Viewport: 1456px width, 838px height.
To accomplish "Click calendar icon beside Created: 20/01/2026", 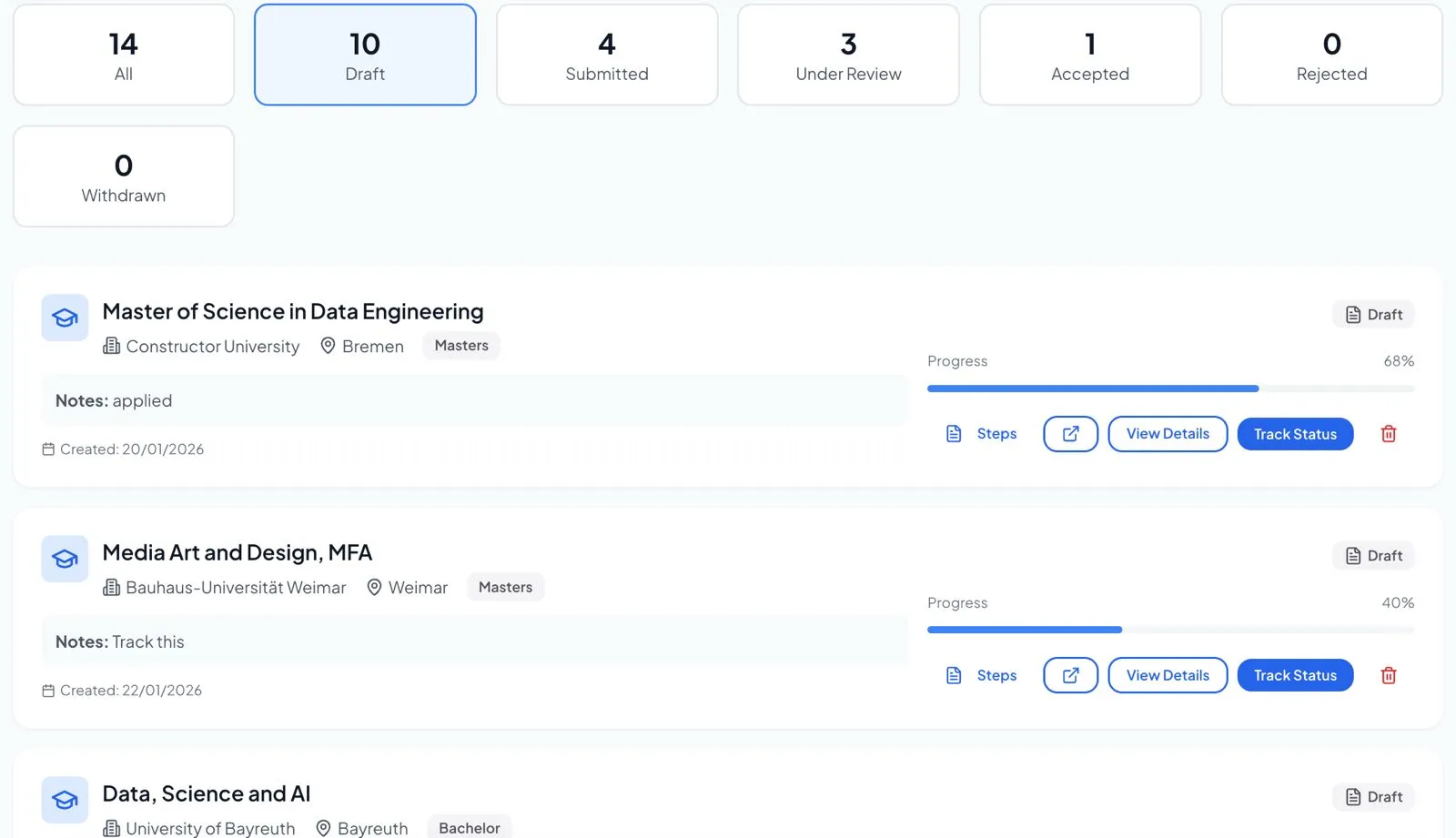I will pyautogui.click(x=48, y=449).
